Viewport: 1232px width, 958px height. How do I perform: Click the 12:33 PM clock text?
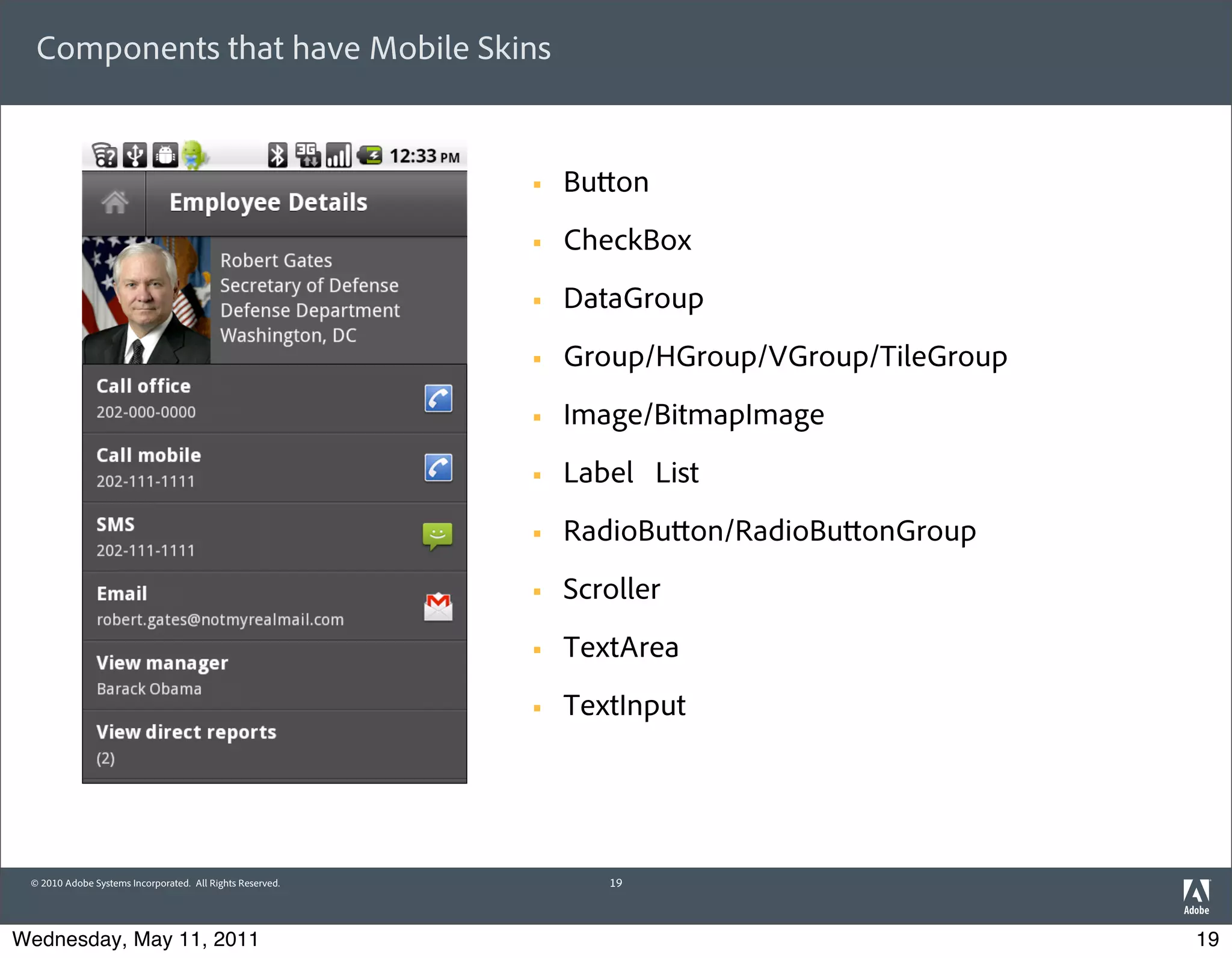point(425,156)
